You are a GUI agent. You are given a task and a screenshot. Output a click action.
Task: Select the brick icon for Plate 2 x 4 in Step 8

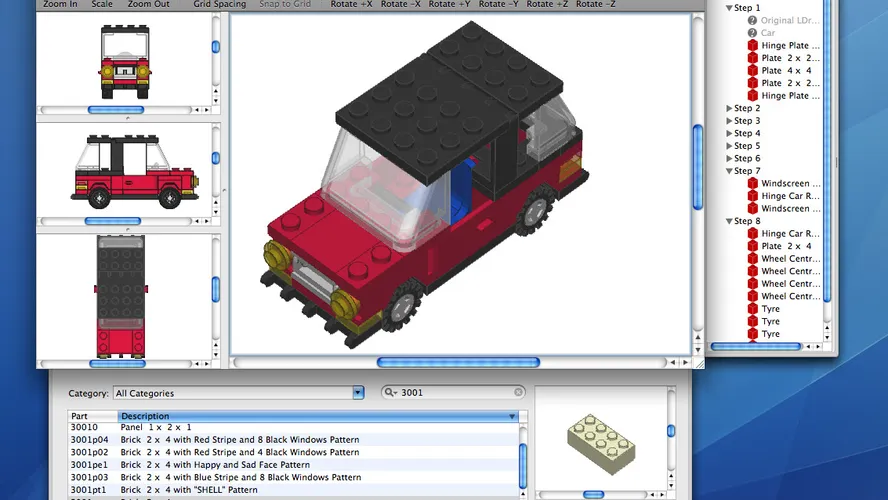[752, 246]
